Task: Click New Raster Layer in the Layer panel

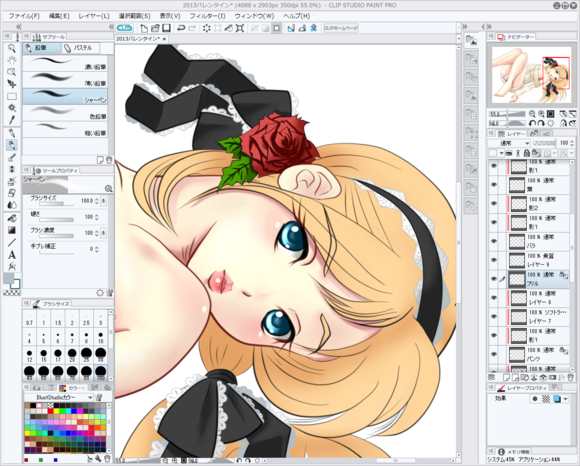Action: pos(506,378)
